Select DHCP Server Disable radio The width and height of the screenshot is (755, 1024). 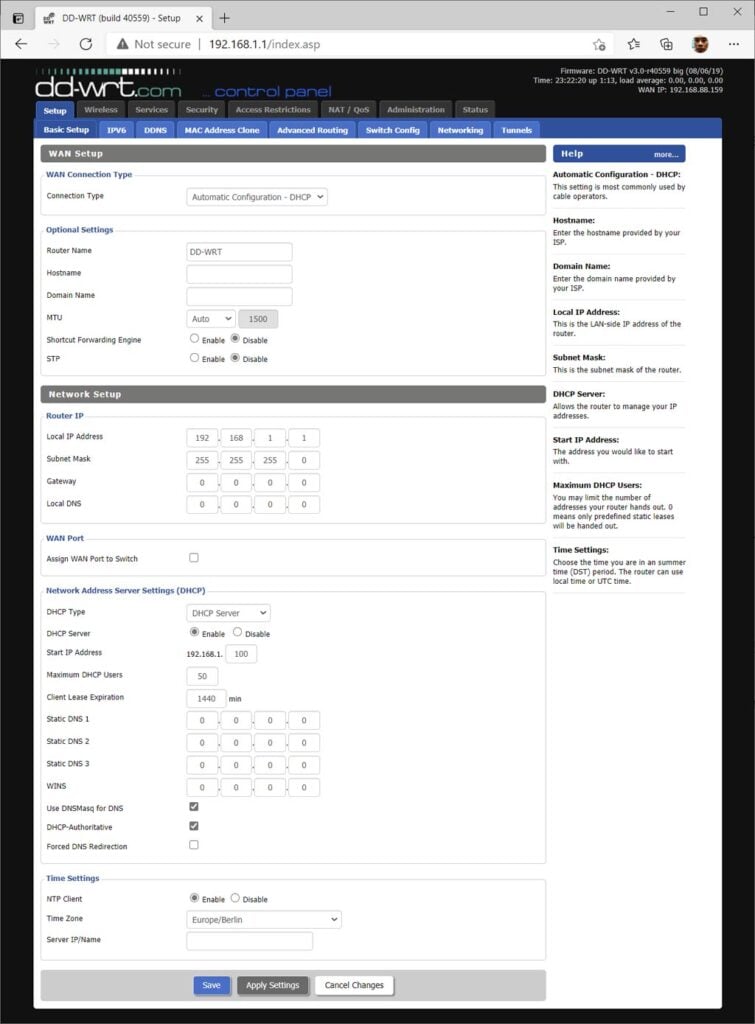tap(237, 632)
